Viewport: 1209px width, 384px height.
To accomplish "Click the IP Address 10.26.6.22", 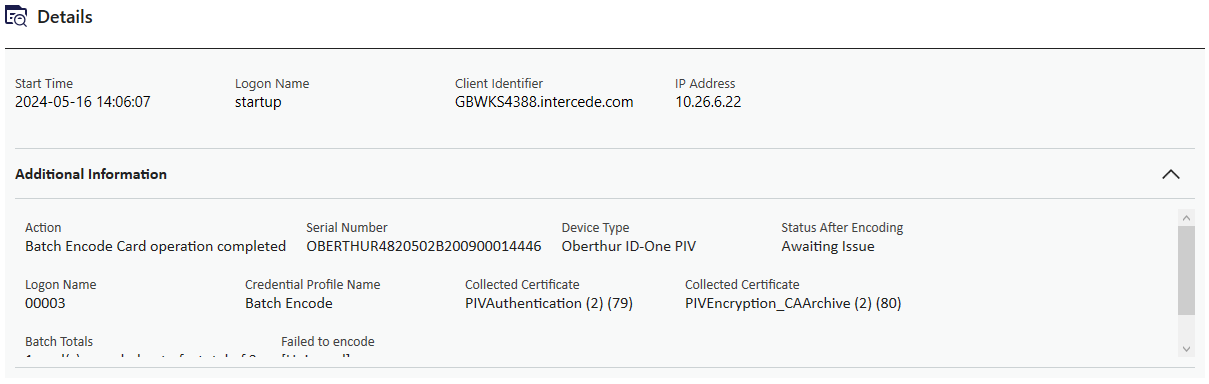I will [708, 102].
